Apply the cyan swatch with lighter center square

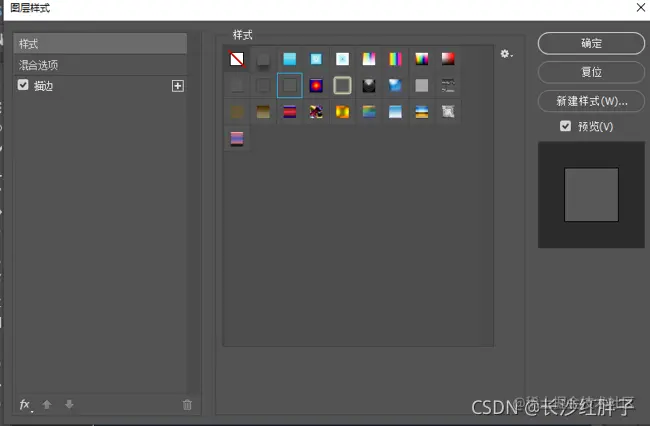[x=316, y=59]
